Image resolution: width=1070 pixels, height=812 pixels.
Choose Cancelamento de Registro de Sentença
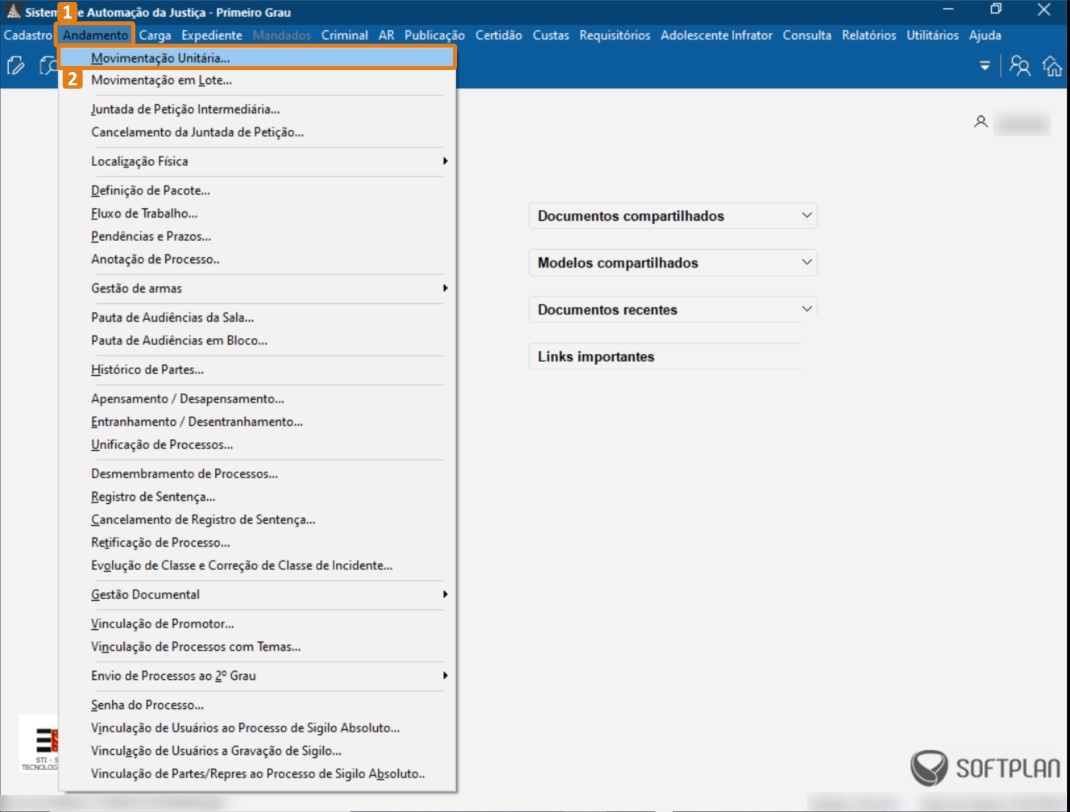pos(257,520)
